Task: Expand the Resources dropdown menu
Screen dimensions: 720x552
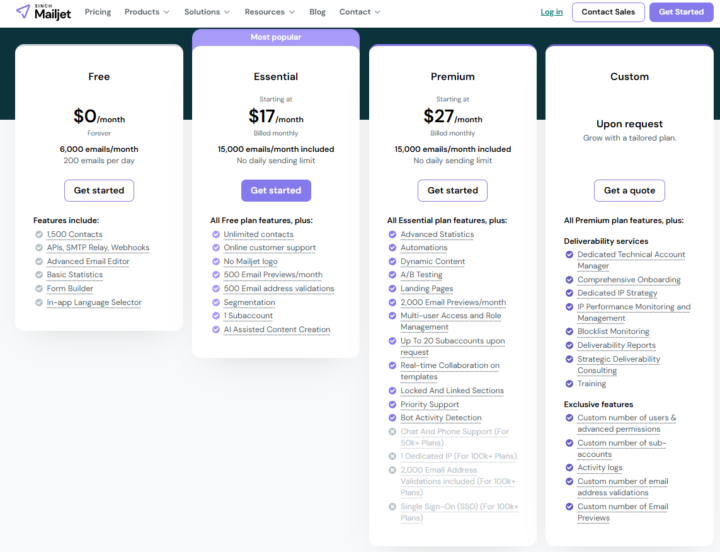Action: coord(270,12)
